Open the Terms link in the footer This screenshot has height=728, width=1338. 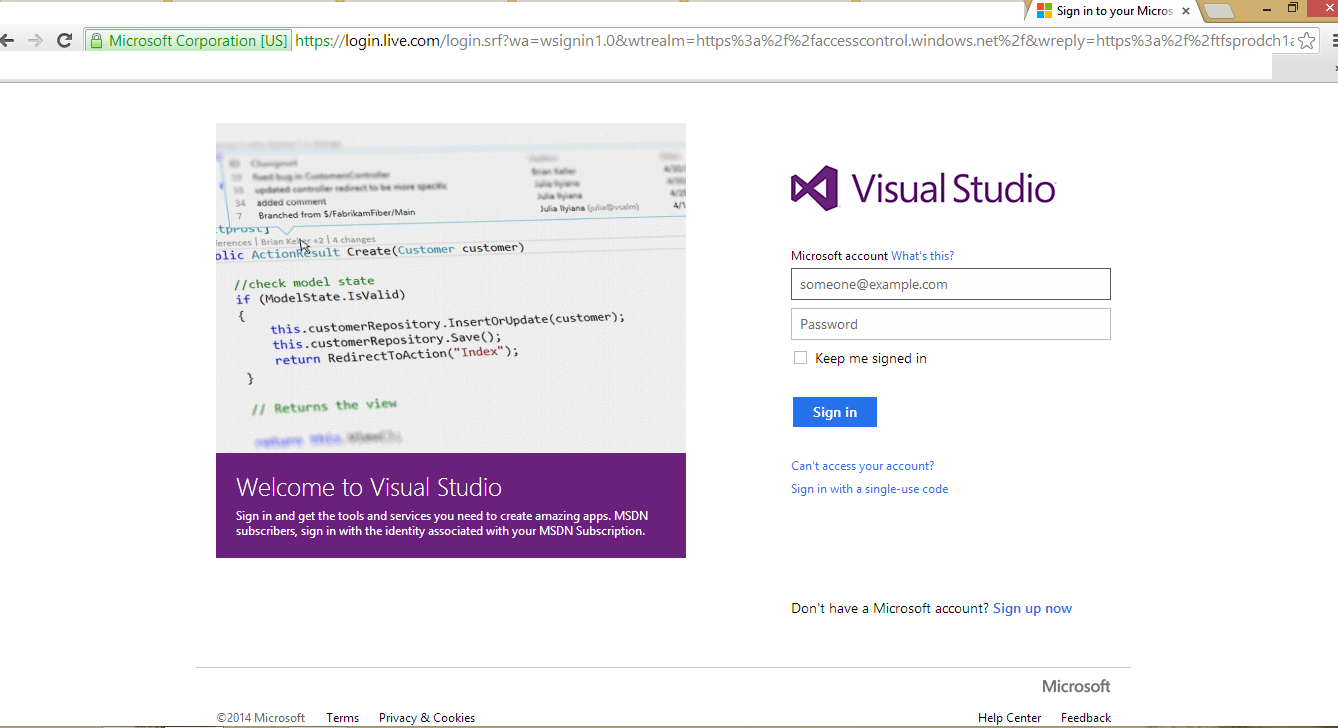pos(342,717)
